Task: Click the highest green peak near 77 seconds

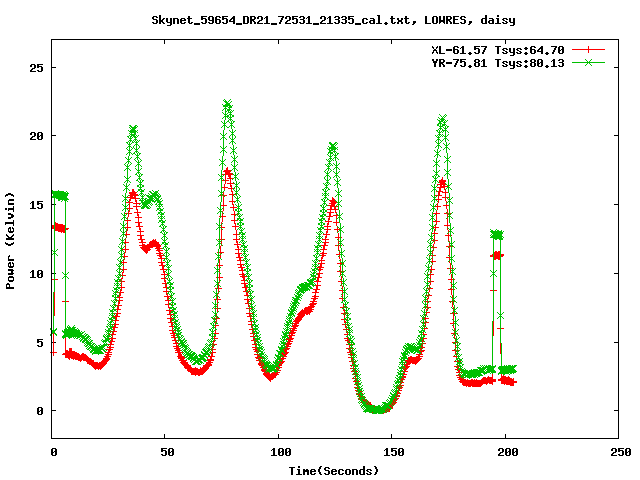Action: tap(227, 104)
